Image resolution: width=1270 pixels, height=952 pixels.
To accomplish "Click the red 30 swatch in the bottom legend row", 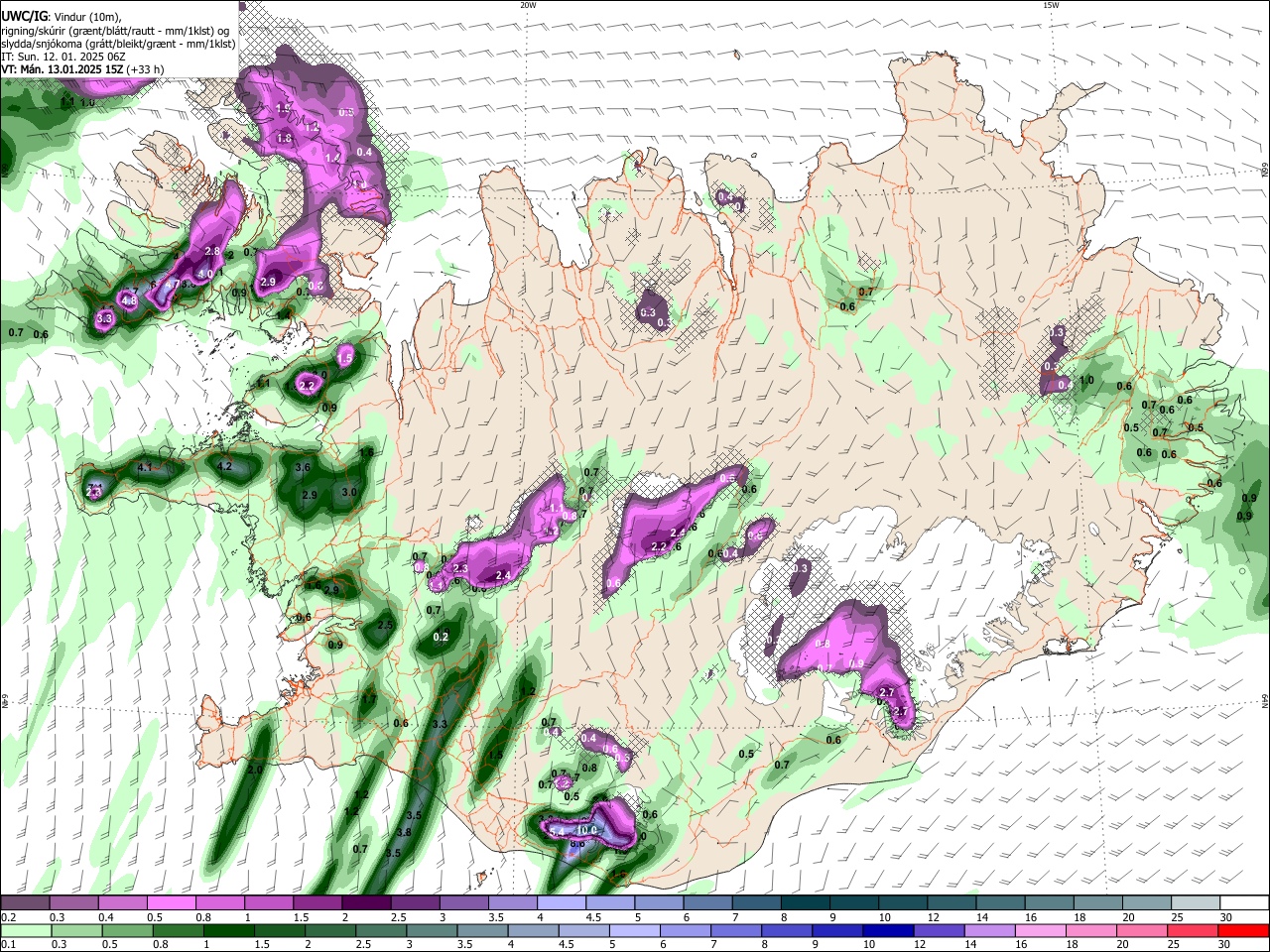I will click(x=1243, y=930).
